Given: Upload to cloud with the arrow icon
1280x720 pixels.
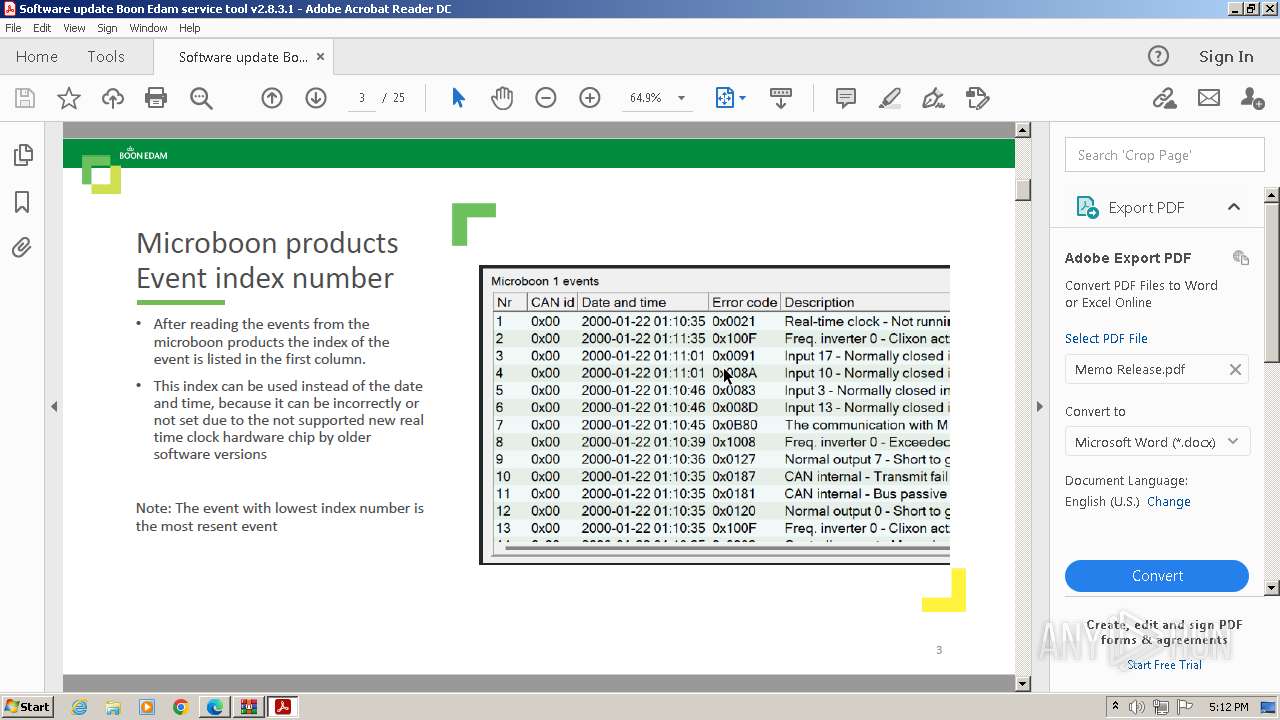Looking at the screenshot, I should (113, 98).
